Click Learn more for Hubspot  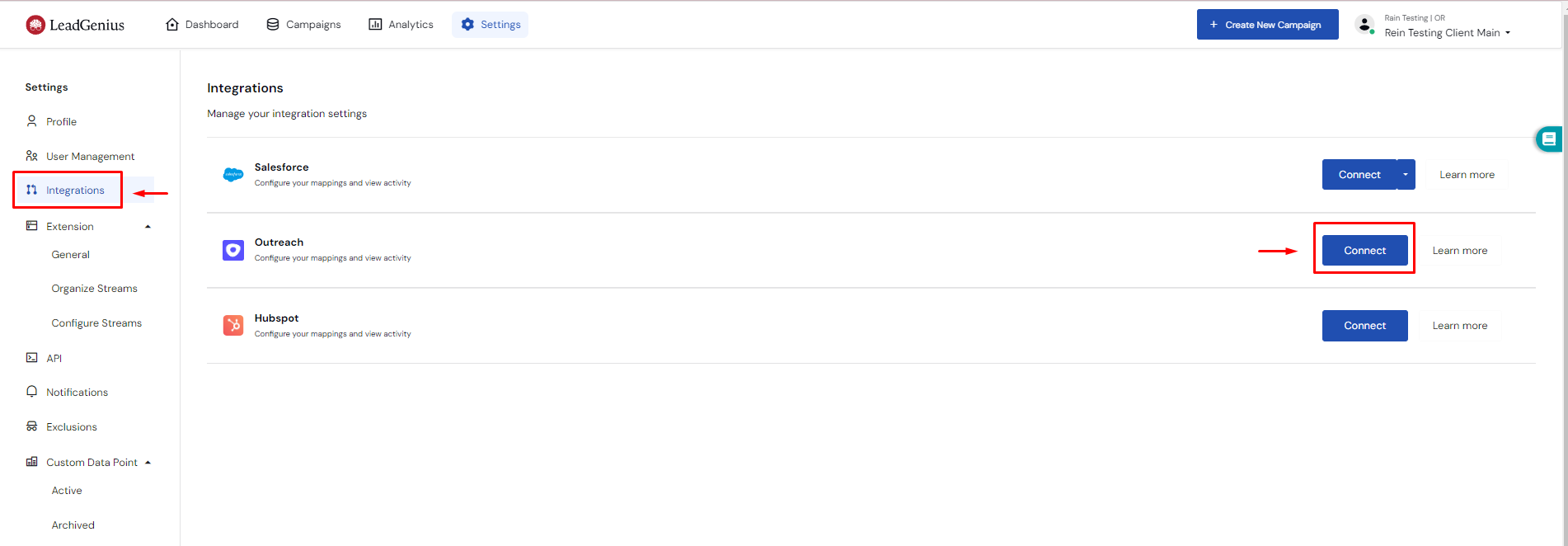[1460, 326]
